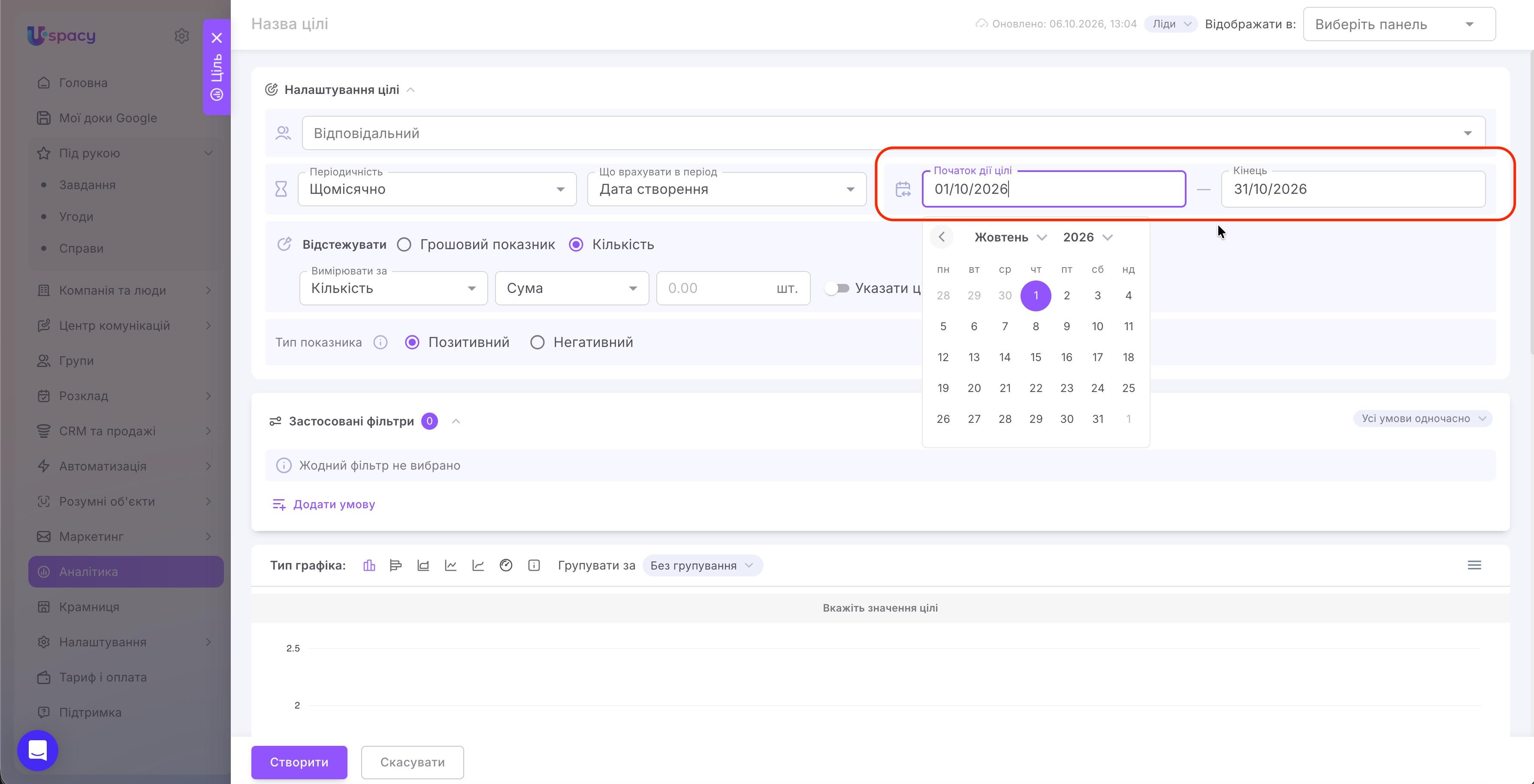This screenshot has height=784, width=1534.
Task: Select the number indicator chart icon
Action: click(534, 565)
